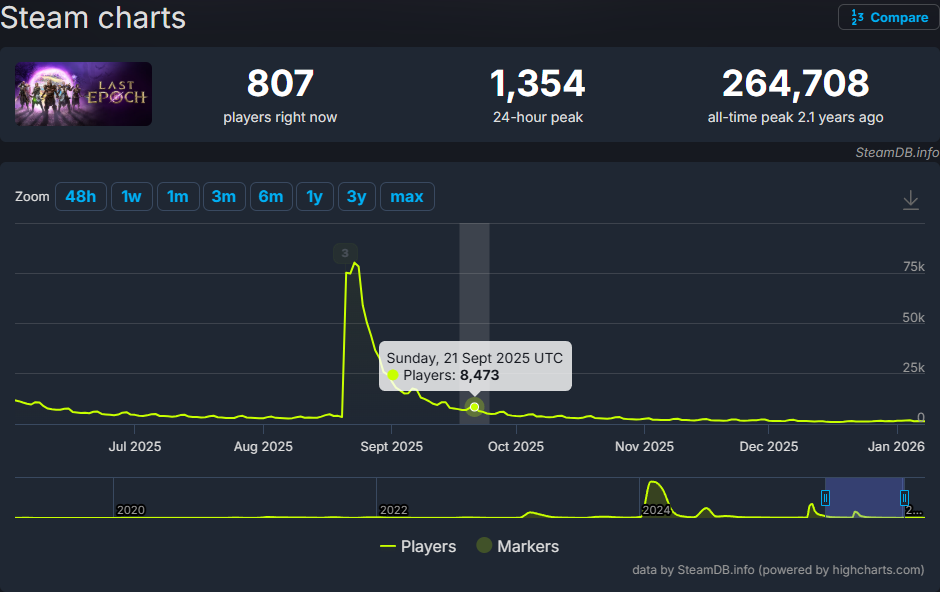Open the SteamDB.info chart credit link
Screen dimensions: 940x592
(897, 152)
